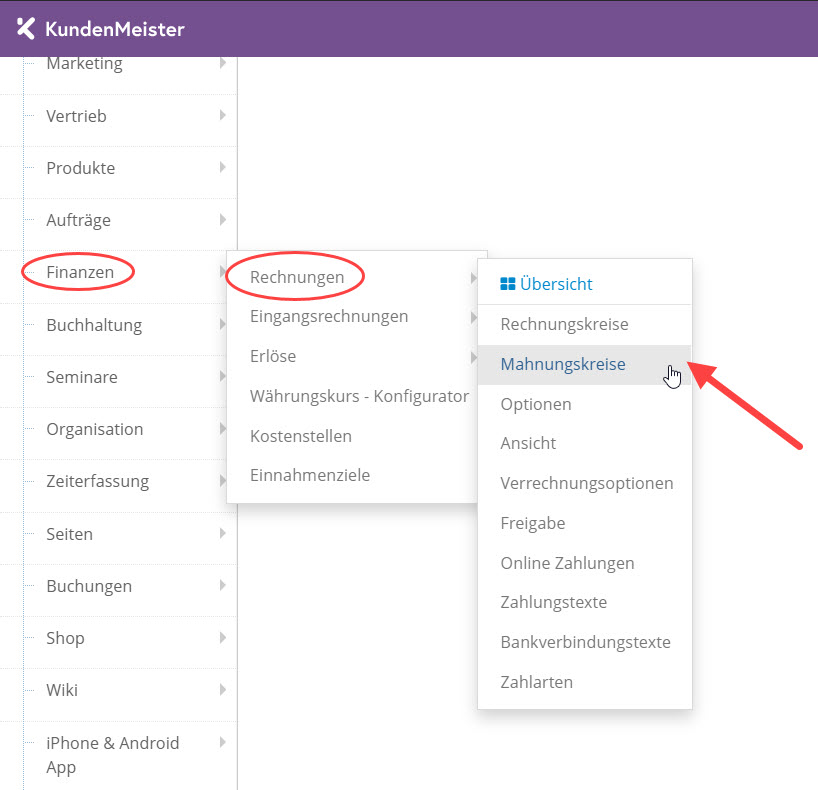The image size is (818, 790).
Task: Open the Finanzen menu
Action: tap(80, 272)
